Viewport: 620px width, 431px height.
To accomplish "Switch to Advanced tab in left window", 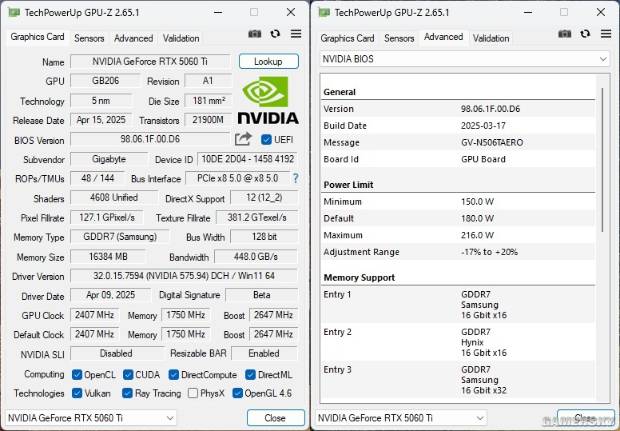I will pos(134,38).
